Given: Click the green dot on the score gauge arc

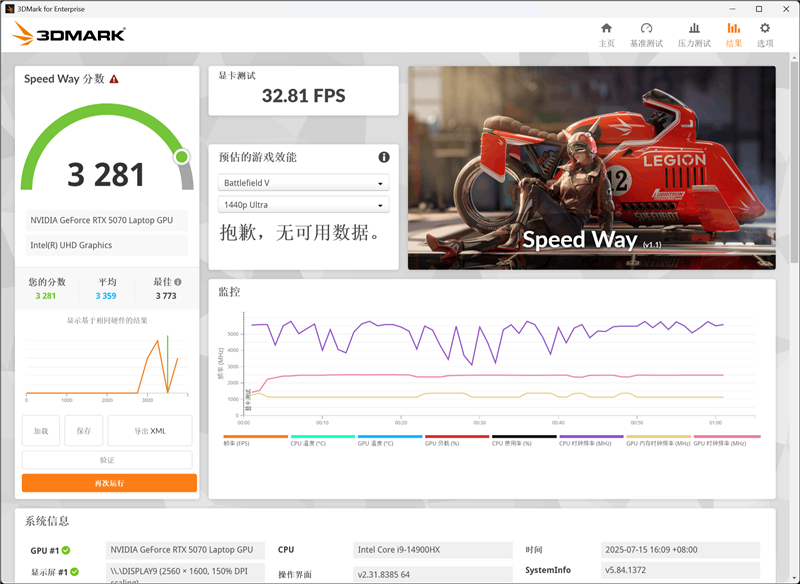Looking at the screenshot, I should pyautogui.click(x=180, y=156).
